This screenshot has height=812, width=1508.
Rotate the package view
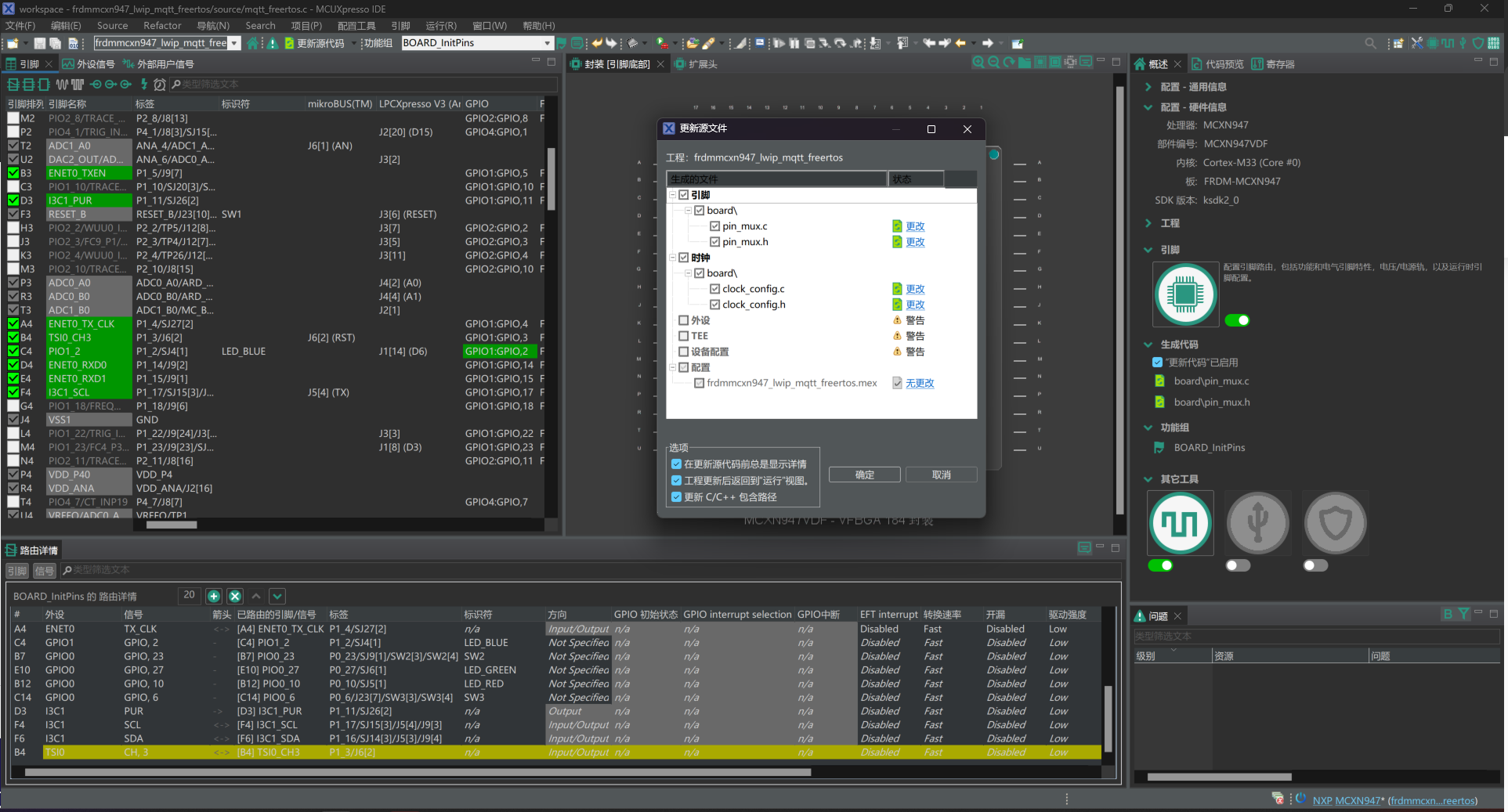(x=1009, y=63)
